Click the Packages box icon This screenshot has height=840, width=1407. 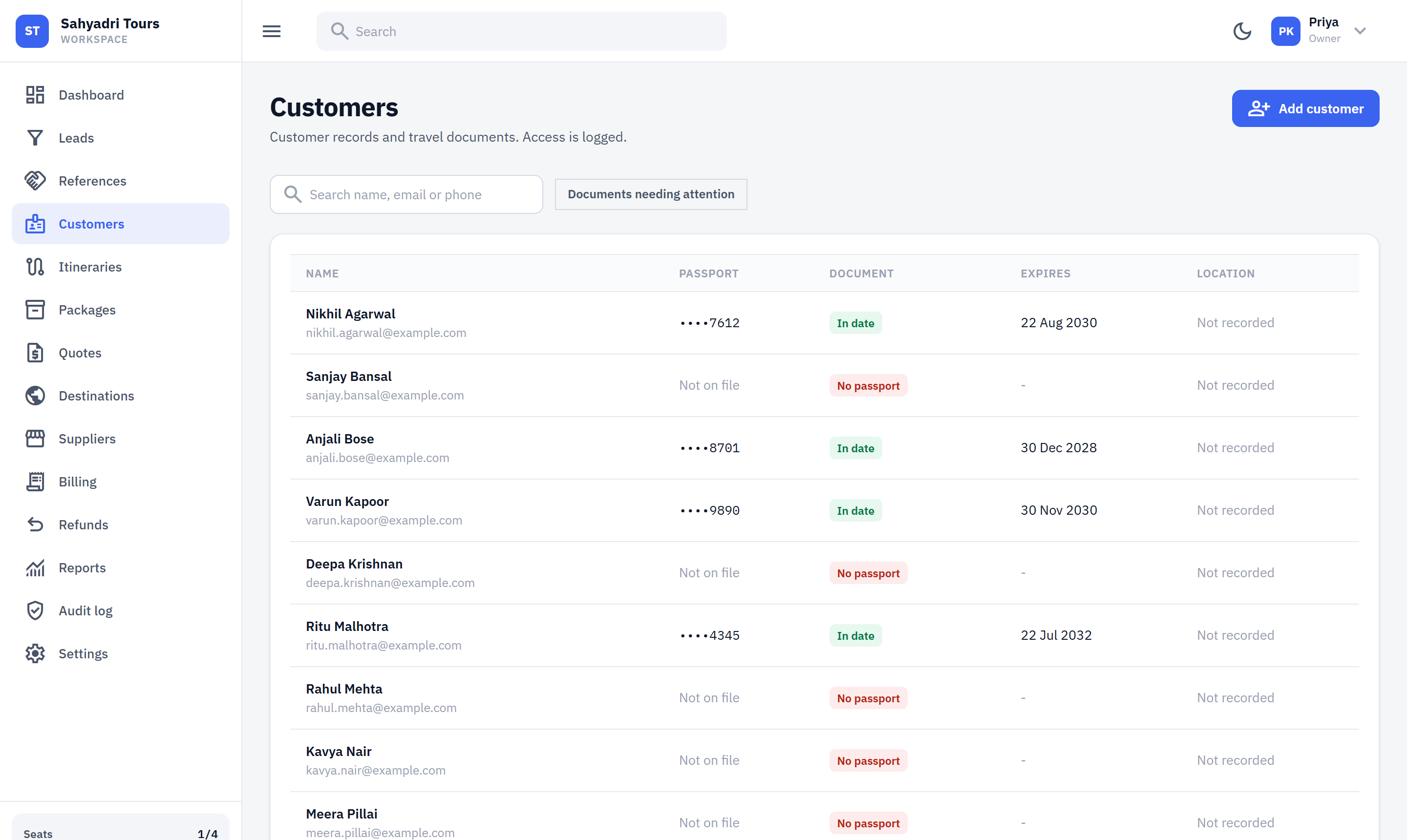point(35,310)
